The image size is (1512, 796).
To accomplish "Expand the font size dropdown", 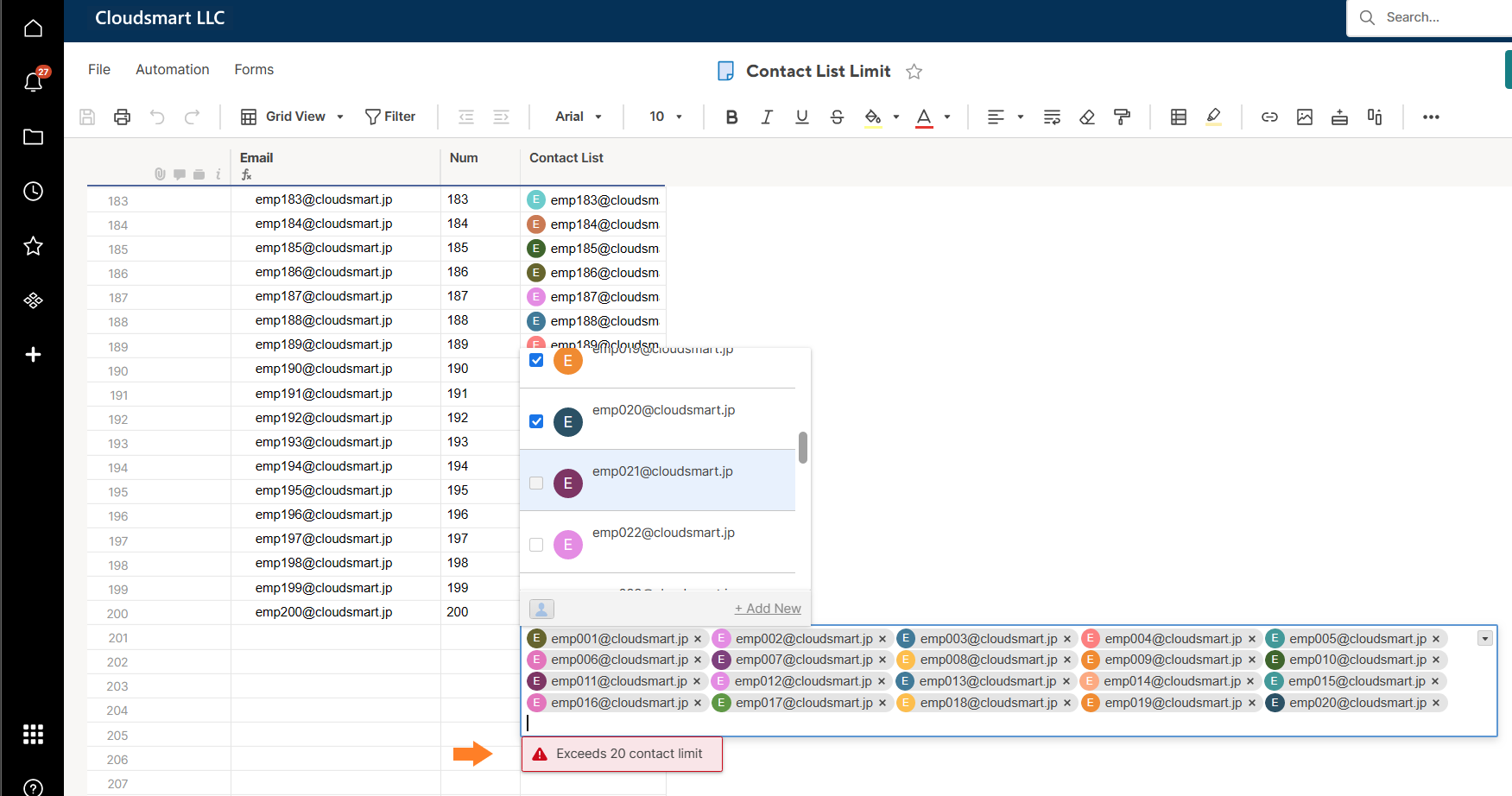I will tap(680, 117).
